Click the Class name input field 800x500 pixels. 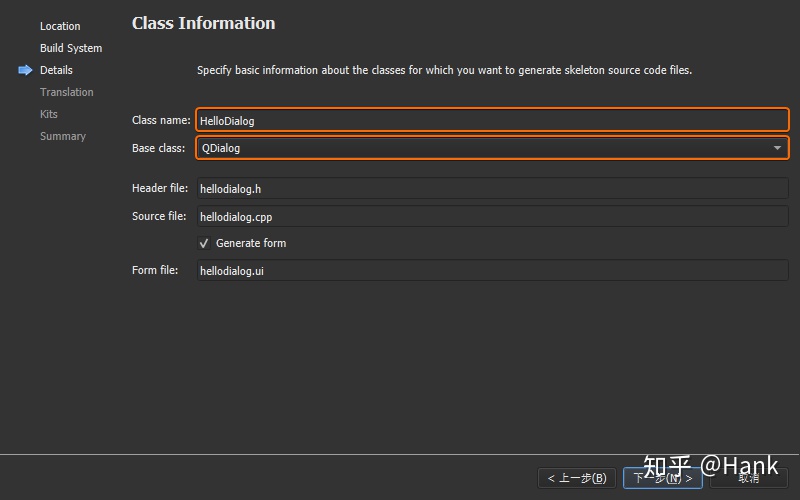[492, 120]
